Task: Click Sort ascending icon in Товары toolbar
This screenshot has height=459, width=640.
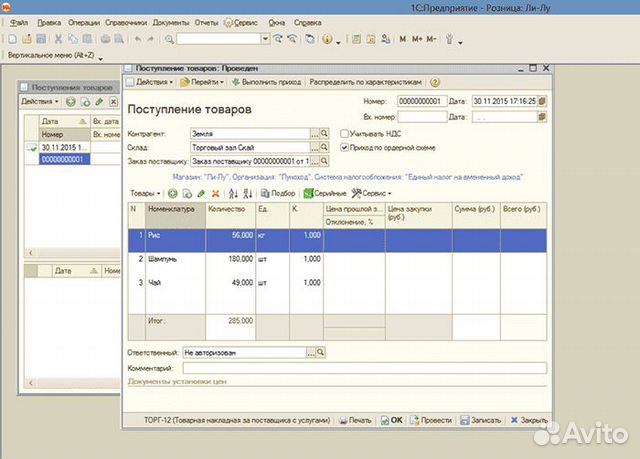Action: (233, 193)
